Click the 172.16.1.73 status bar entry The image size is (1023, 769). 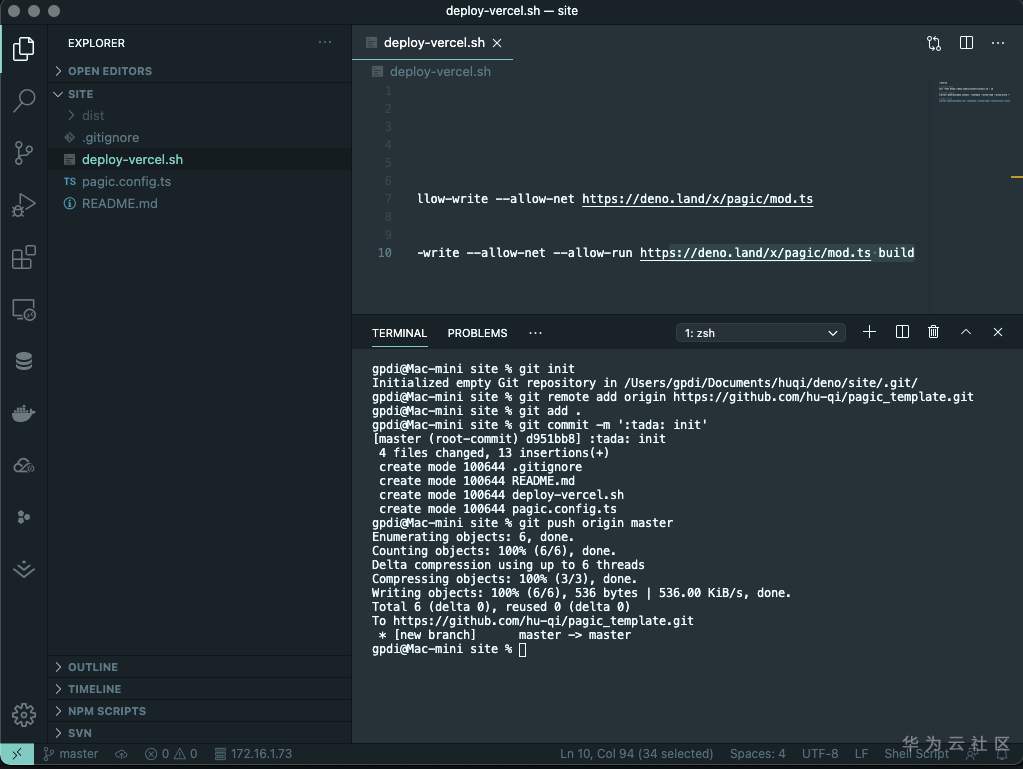(253, 753)
